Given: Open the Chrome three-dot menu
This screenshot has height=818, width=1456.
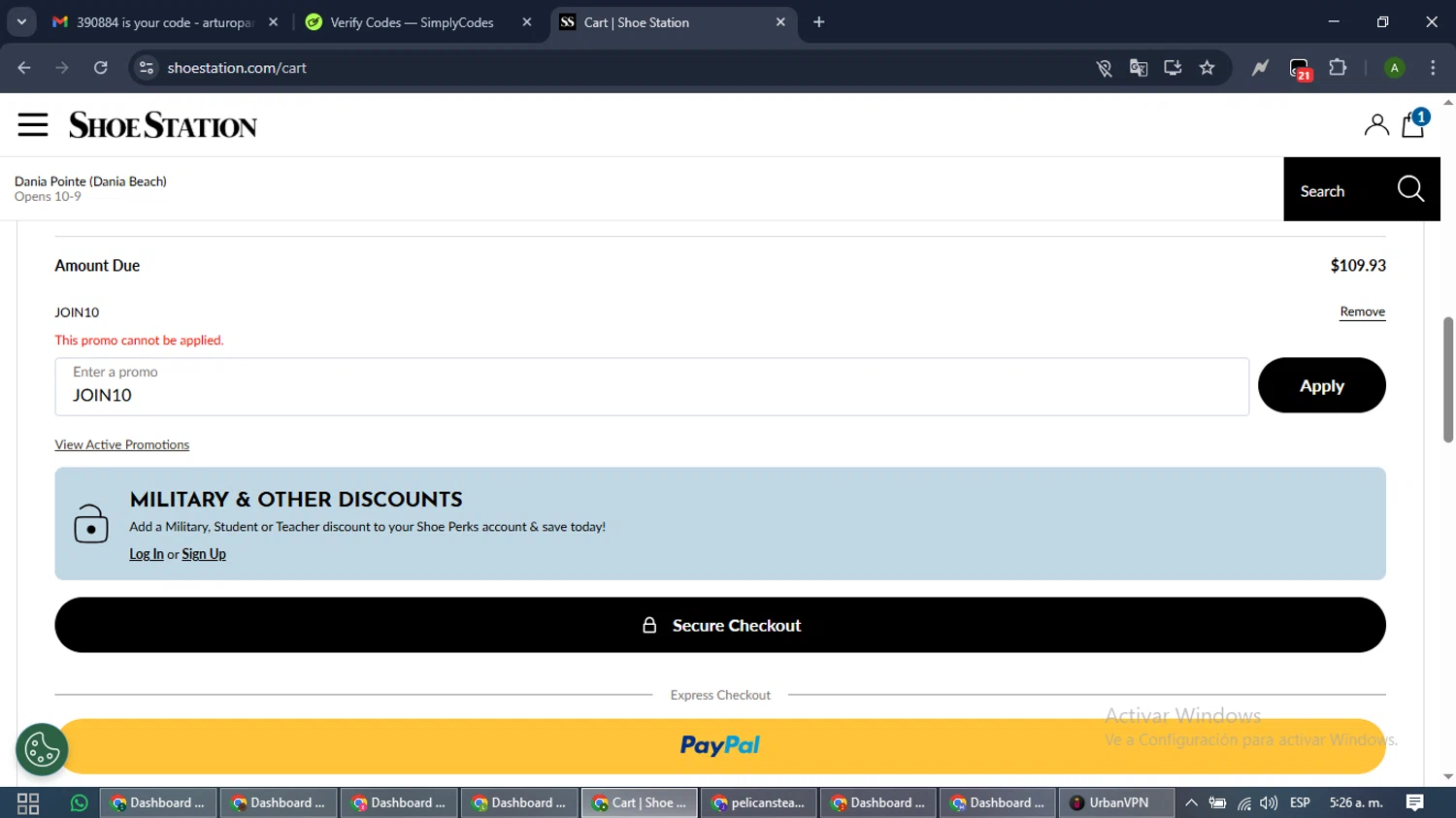Looking at the screenshot, I should (x=1433, y=68).
